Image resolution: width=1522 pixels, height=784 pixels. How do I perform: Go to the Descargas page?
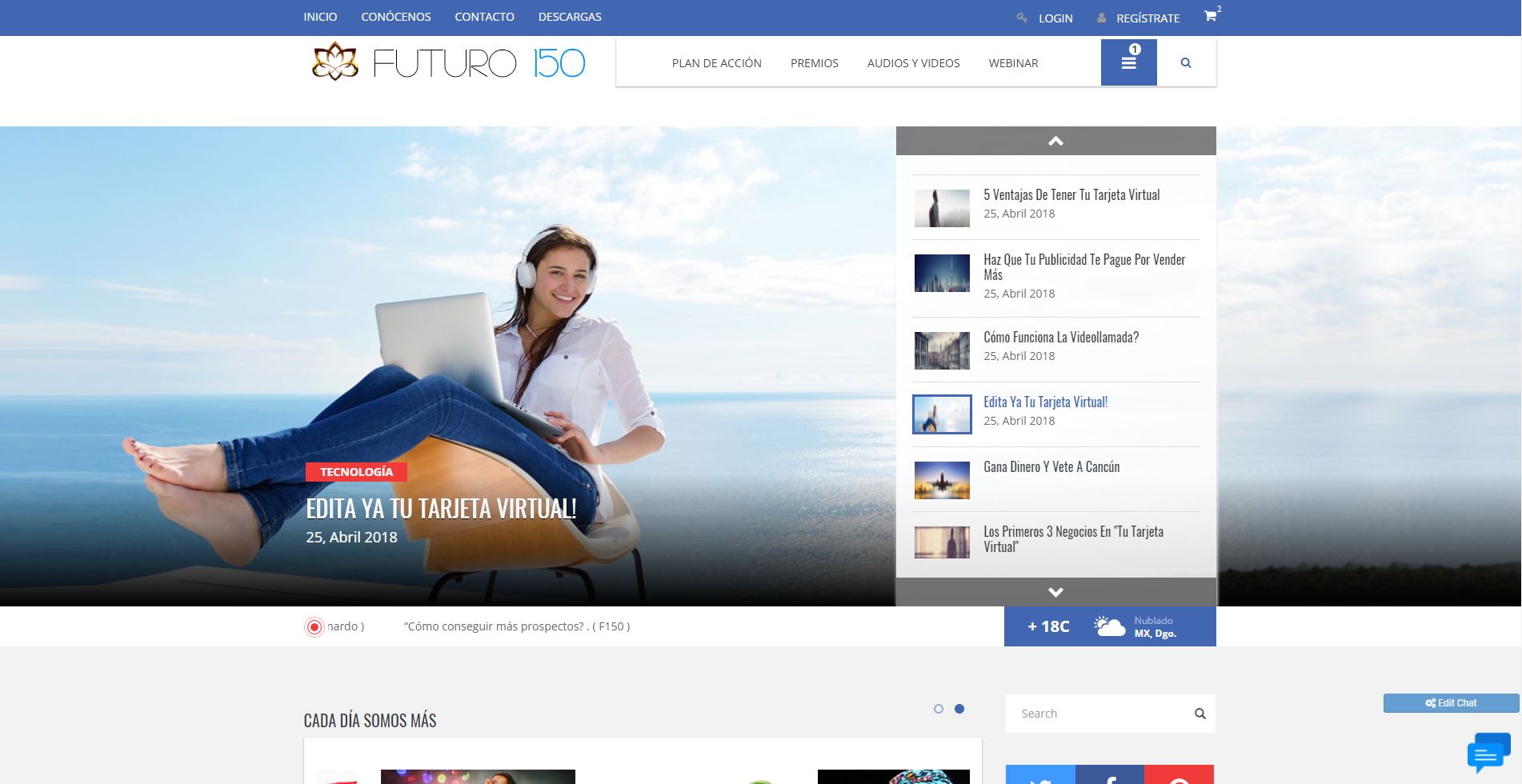[x=570, y=17]
